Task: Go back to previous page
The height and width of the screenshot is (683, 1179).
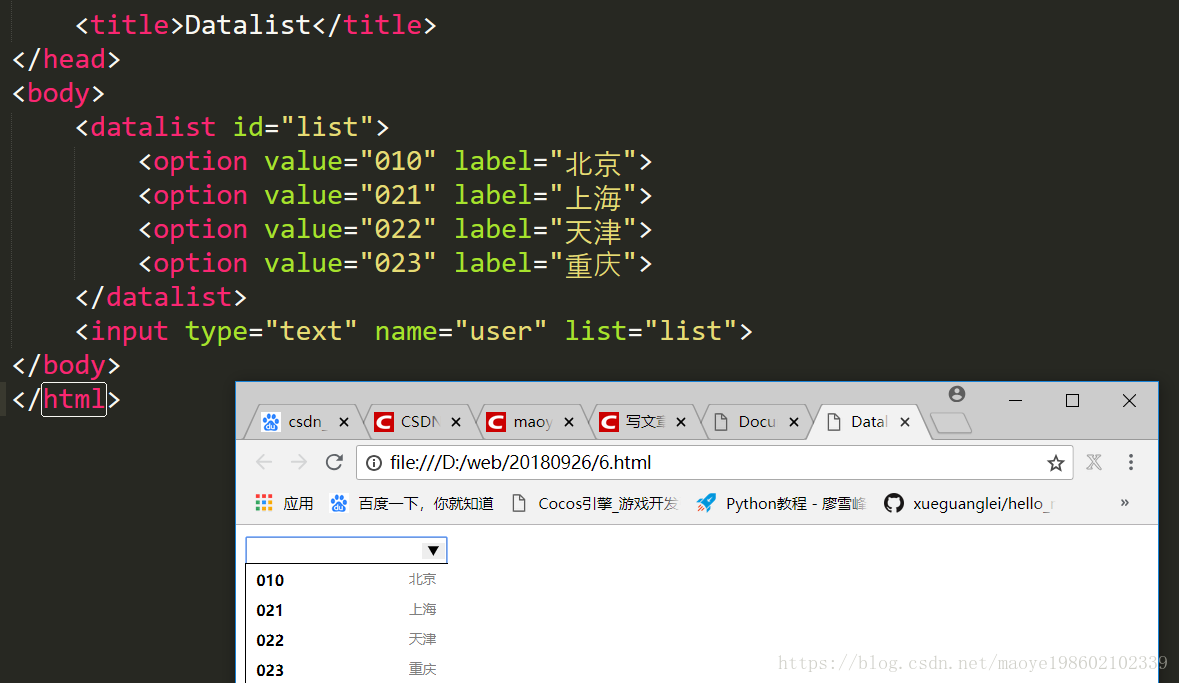Action: pos(263,462)
